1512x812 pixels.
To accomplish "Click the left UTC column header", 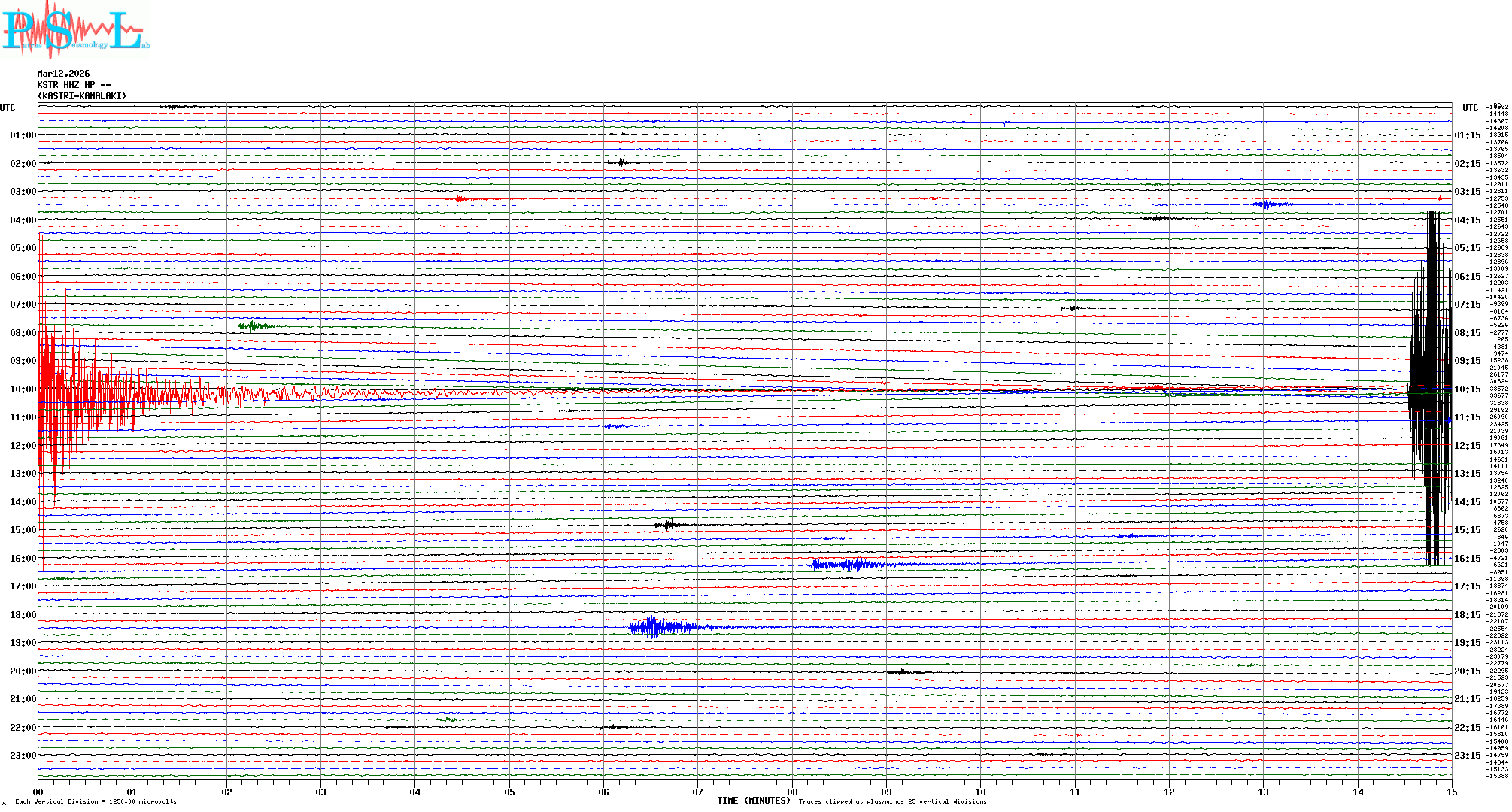I will tap(8, 108).
